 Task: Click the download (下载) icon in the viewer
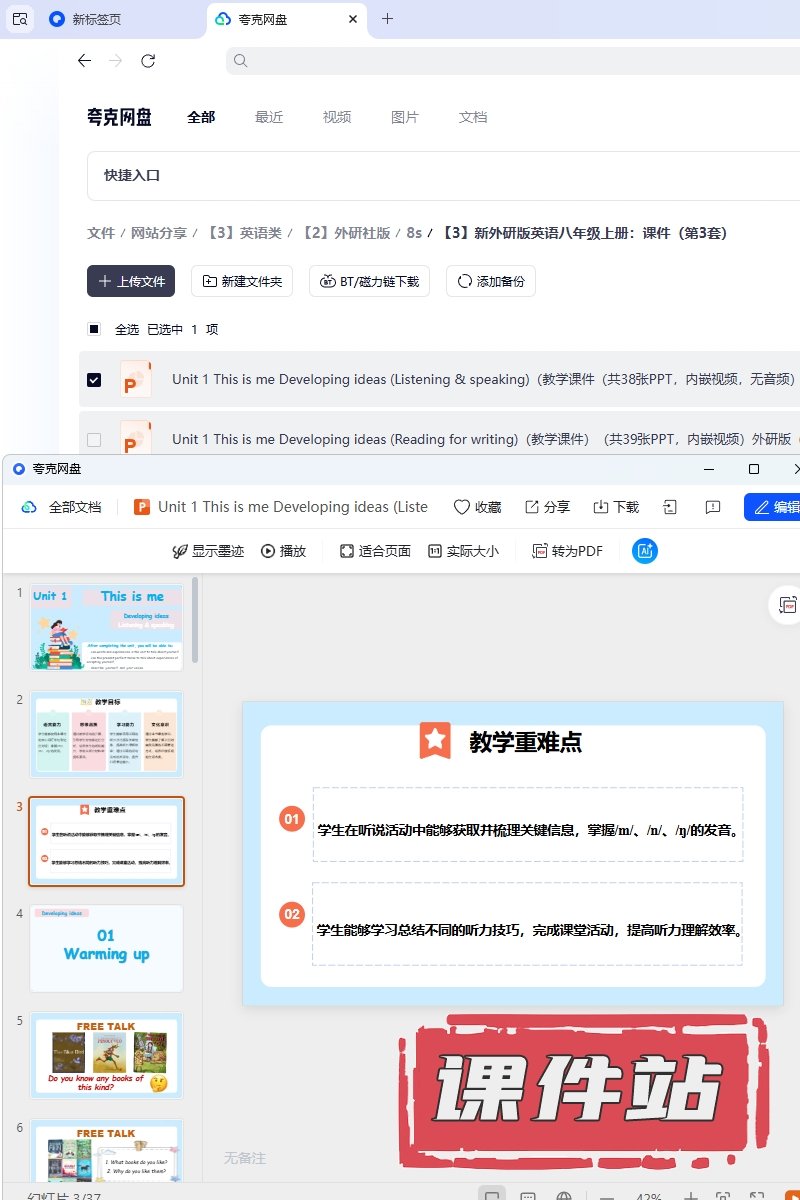601,507
